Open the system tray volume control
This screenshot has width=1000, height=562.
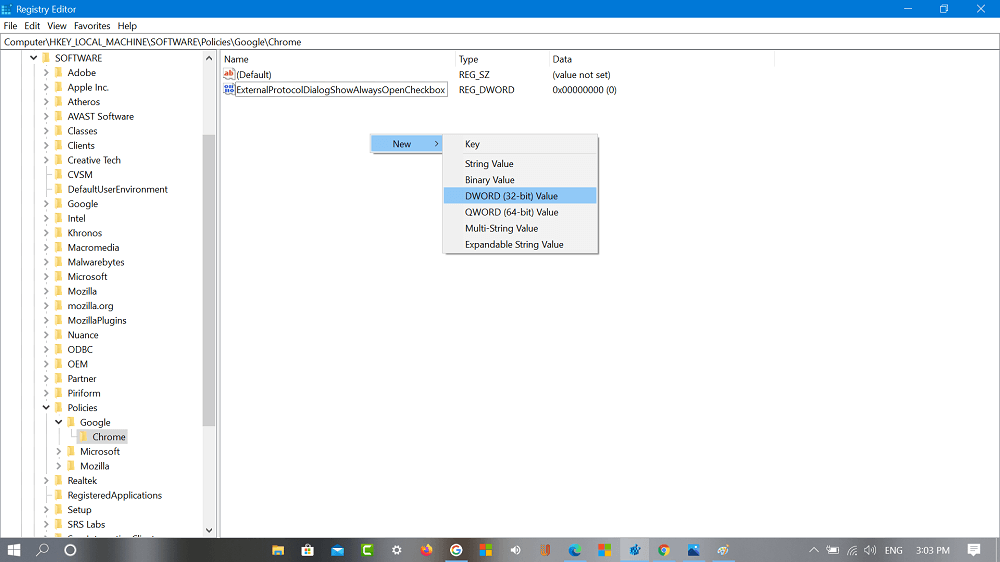coord(870,550)
